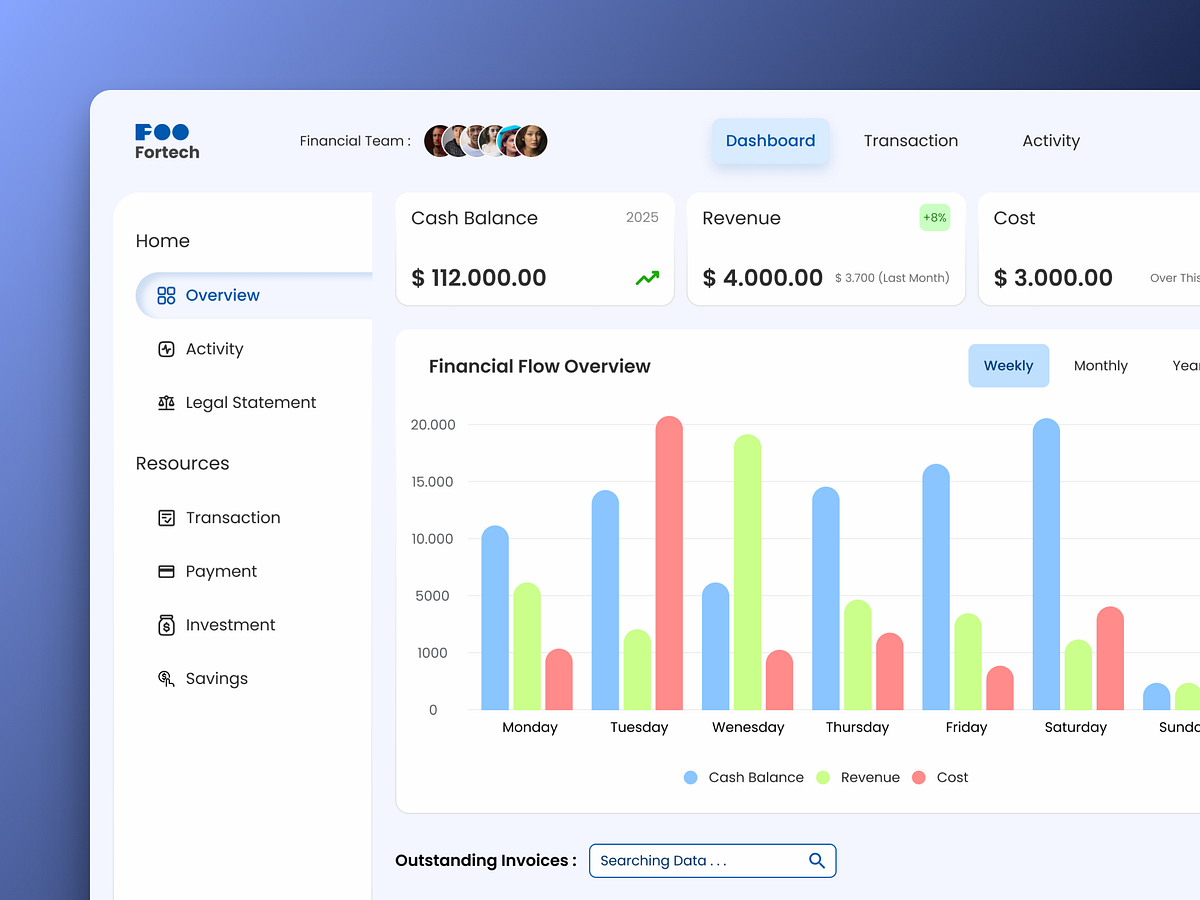The image size is (1200, 900).
Task: Click the Legal Statement scales icon
Action: point(166,403)
